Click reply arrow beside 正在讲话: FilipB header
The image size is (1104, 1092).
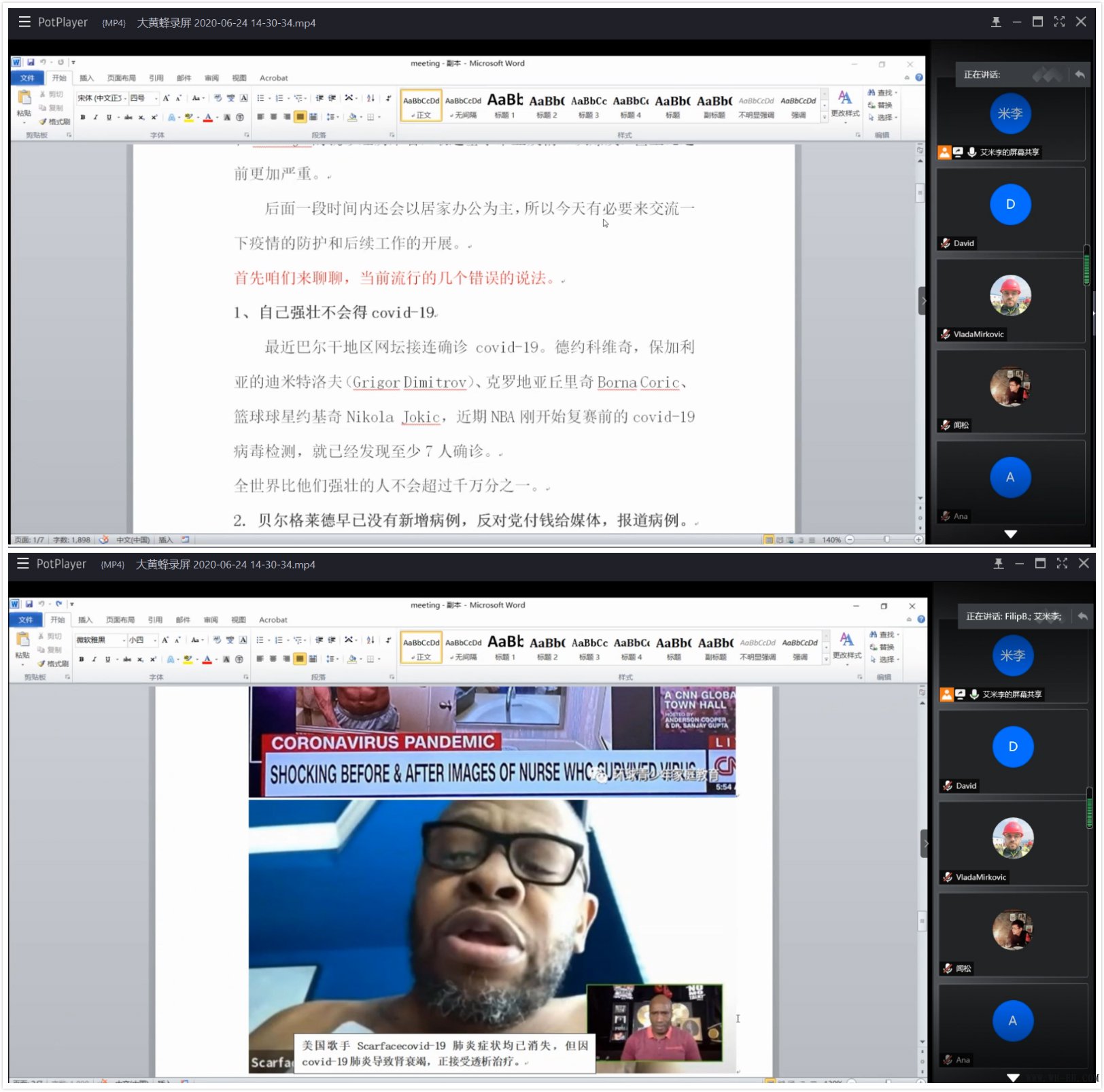pos(1082,616)
